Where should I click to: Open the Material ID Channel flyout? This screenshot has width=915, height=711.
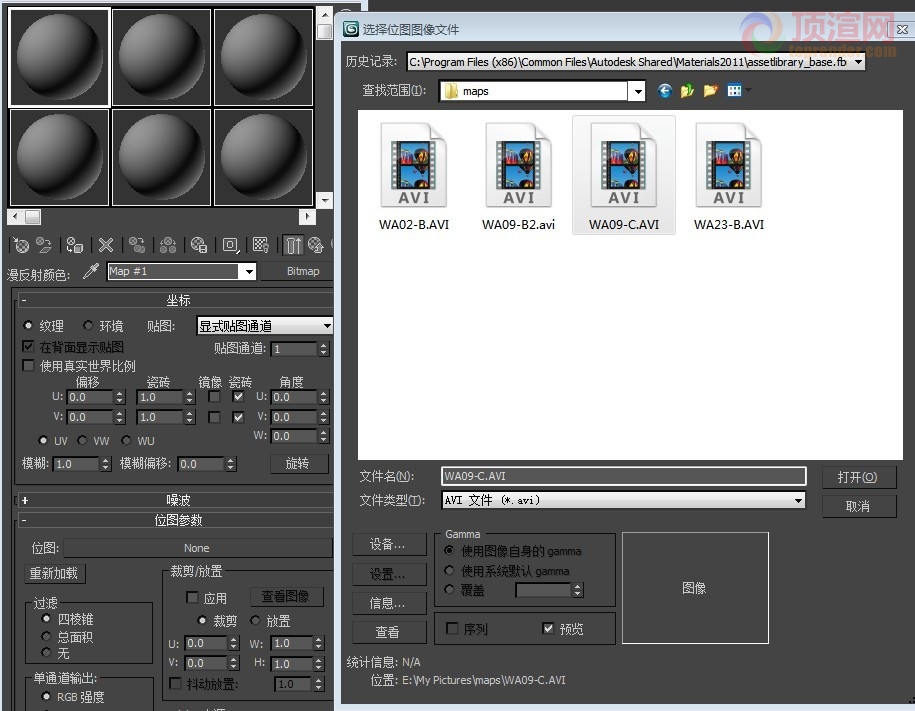tap(231, 245)
